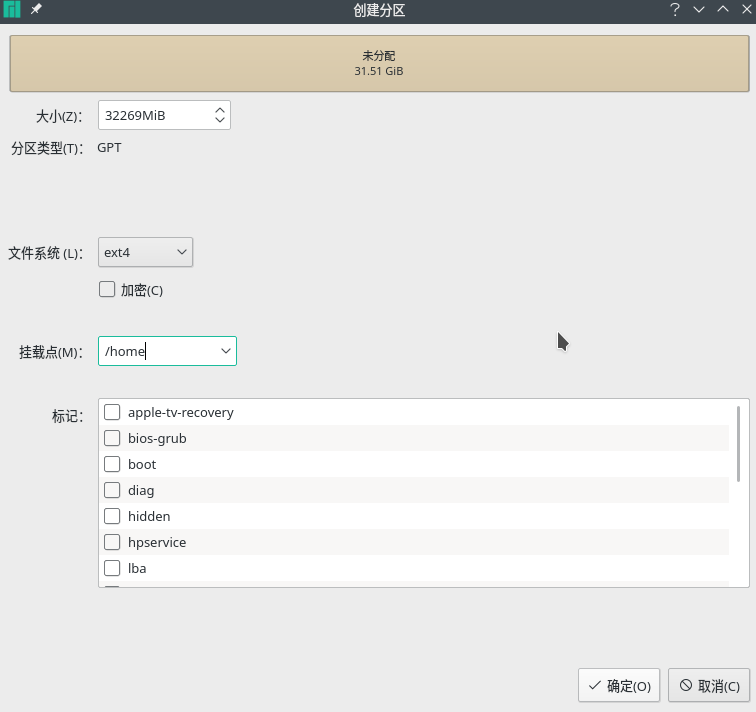
Task: Click the upward chevron maximize icon
Action: 723,9
